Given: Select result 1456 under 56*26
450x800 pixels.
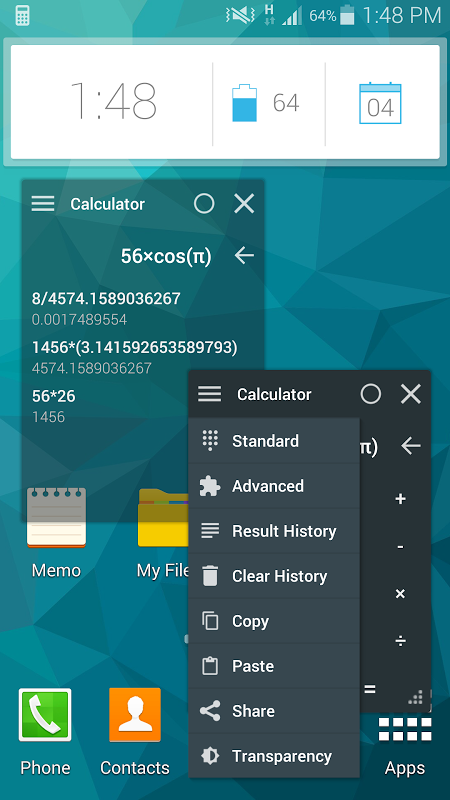Looking at the screenshot, I should [48, 417].
